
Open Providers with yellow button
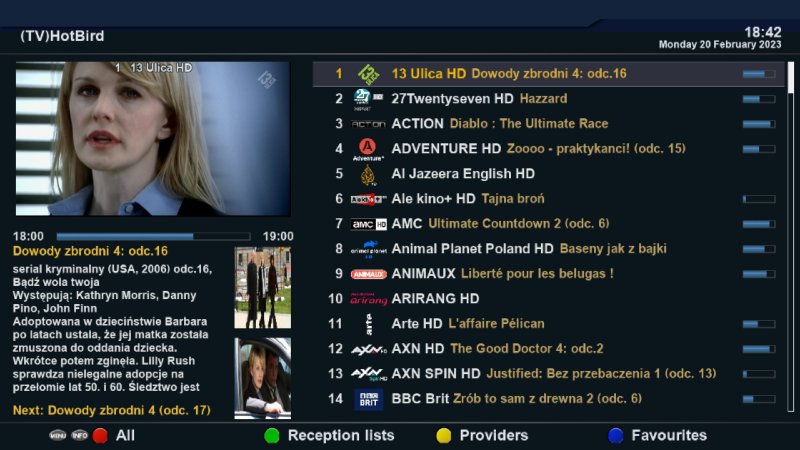pos(444,436)
